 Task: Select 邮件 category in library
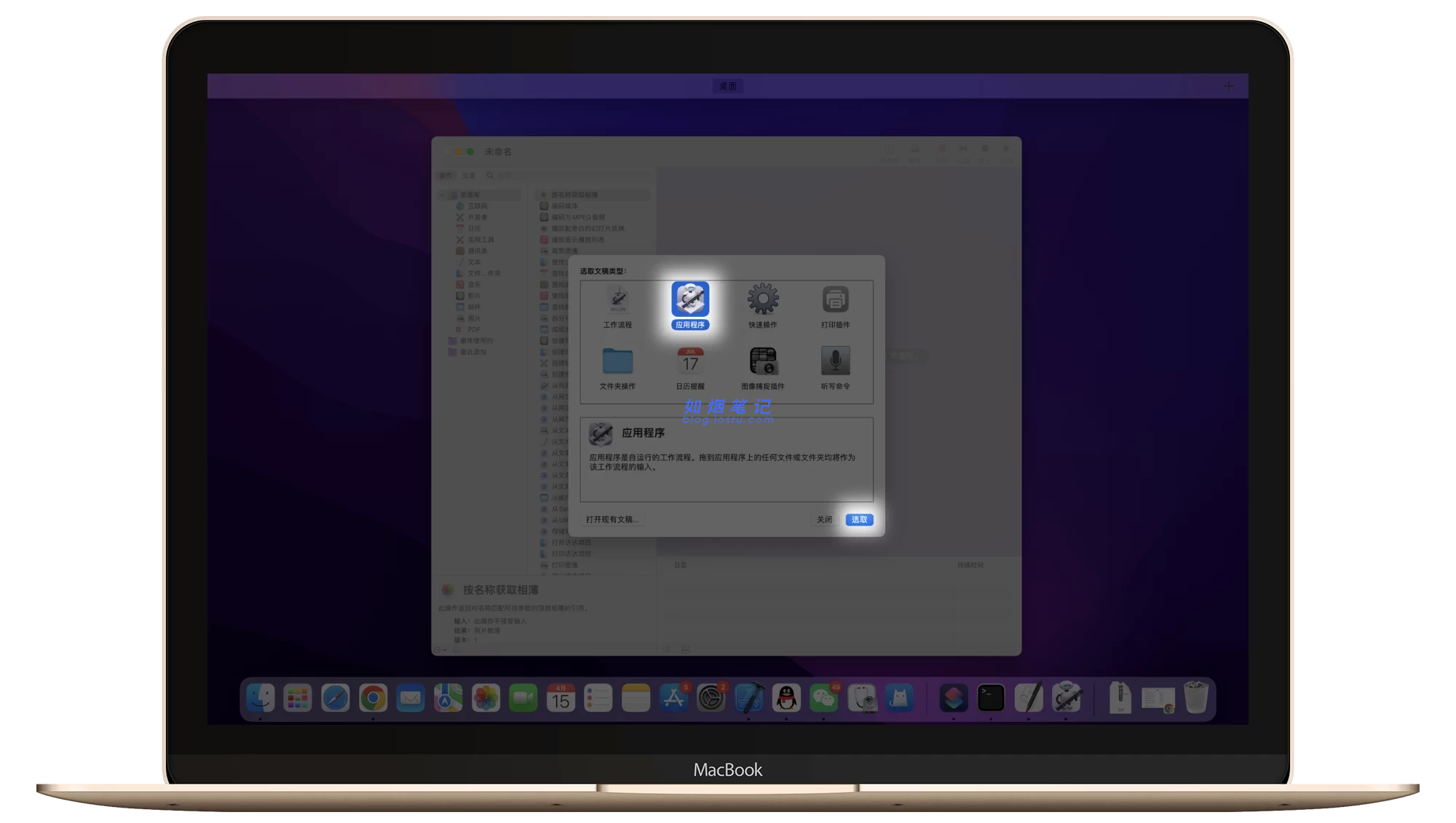(468, 307)
